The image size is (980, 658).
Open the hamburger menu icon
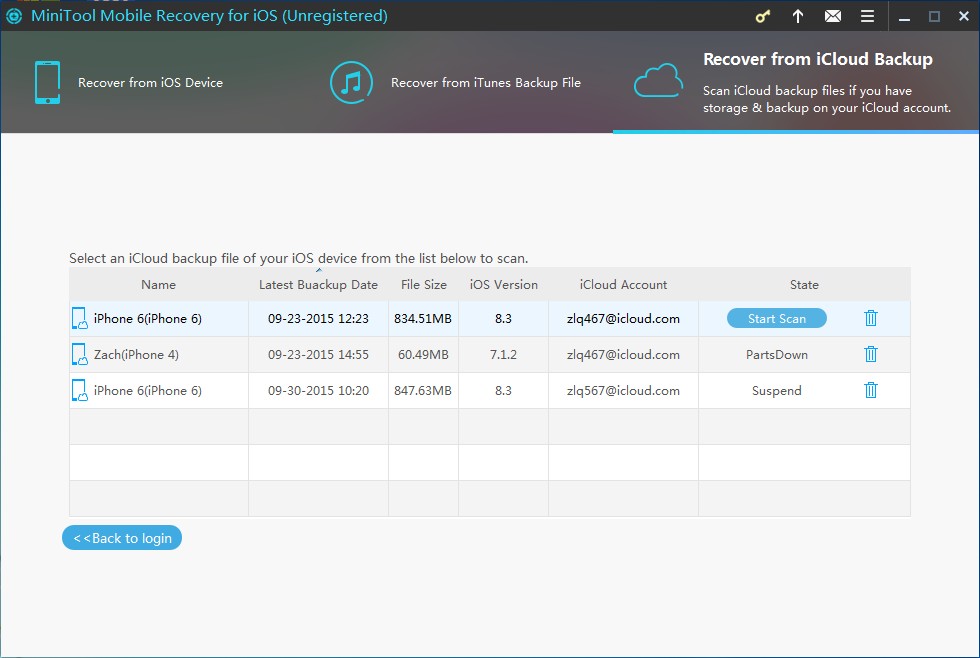point(868,16)
